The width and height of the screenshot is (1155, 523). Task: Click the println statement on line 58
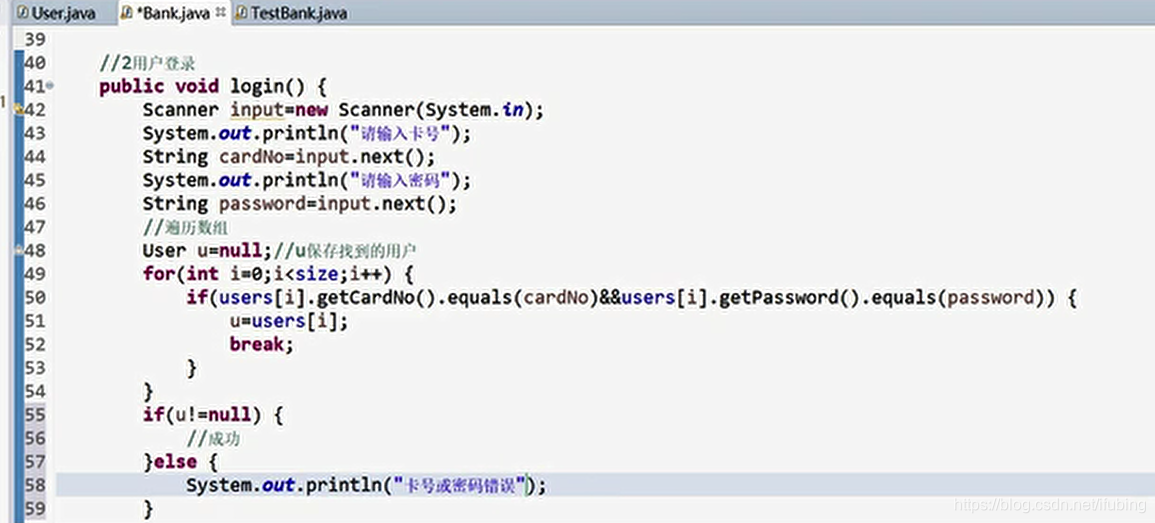[x=366, y=485]
